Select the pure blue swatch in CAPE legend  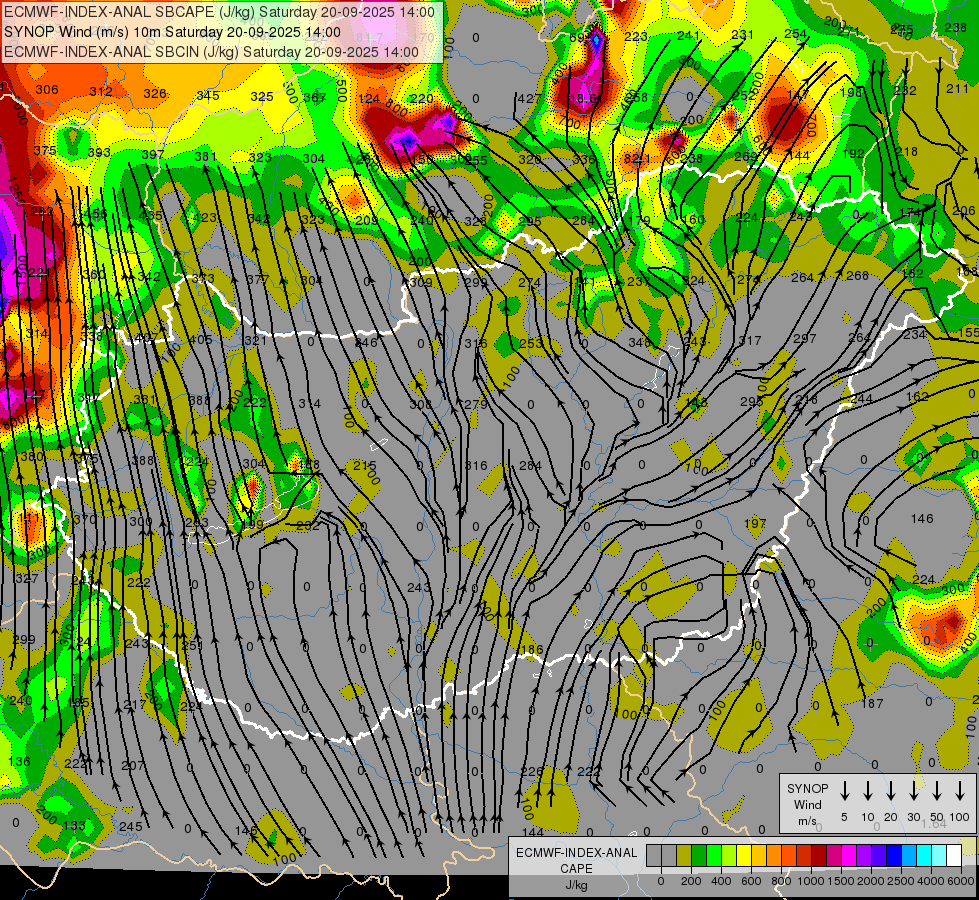click(895, 855)
